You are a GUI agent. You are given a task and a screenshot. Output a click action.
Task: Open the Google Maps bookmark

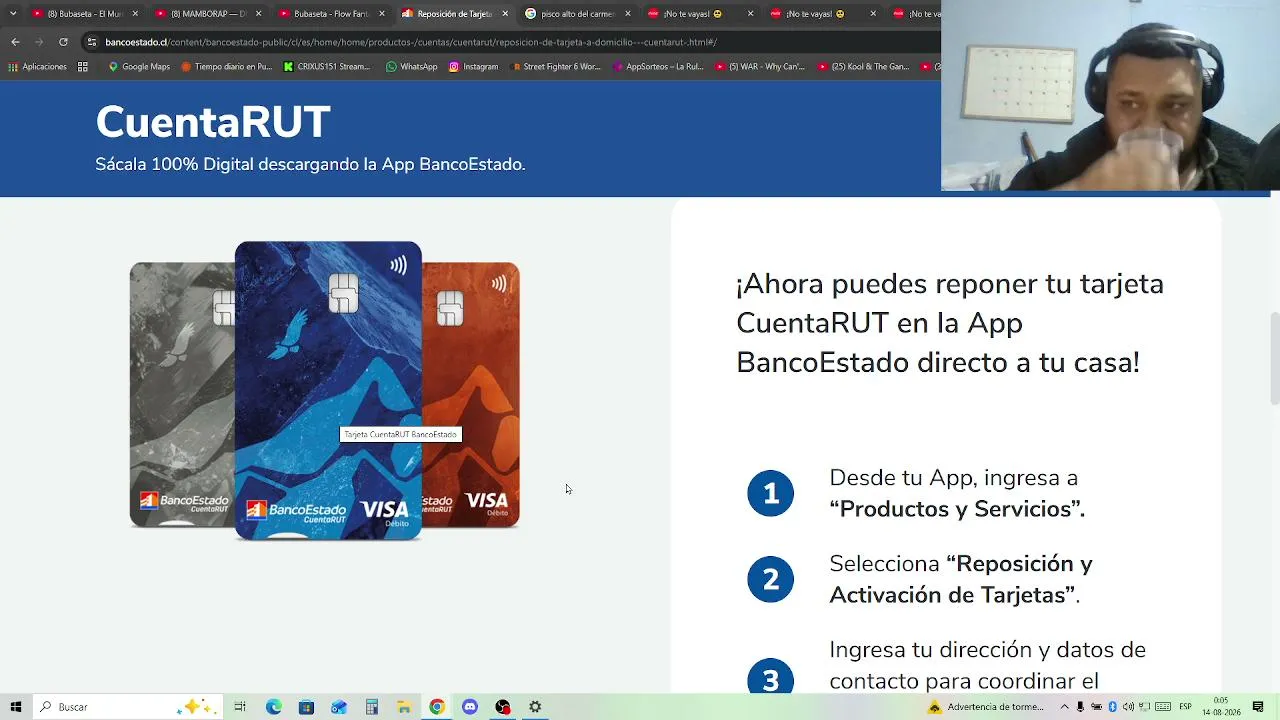139,67
